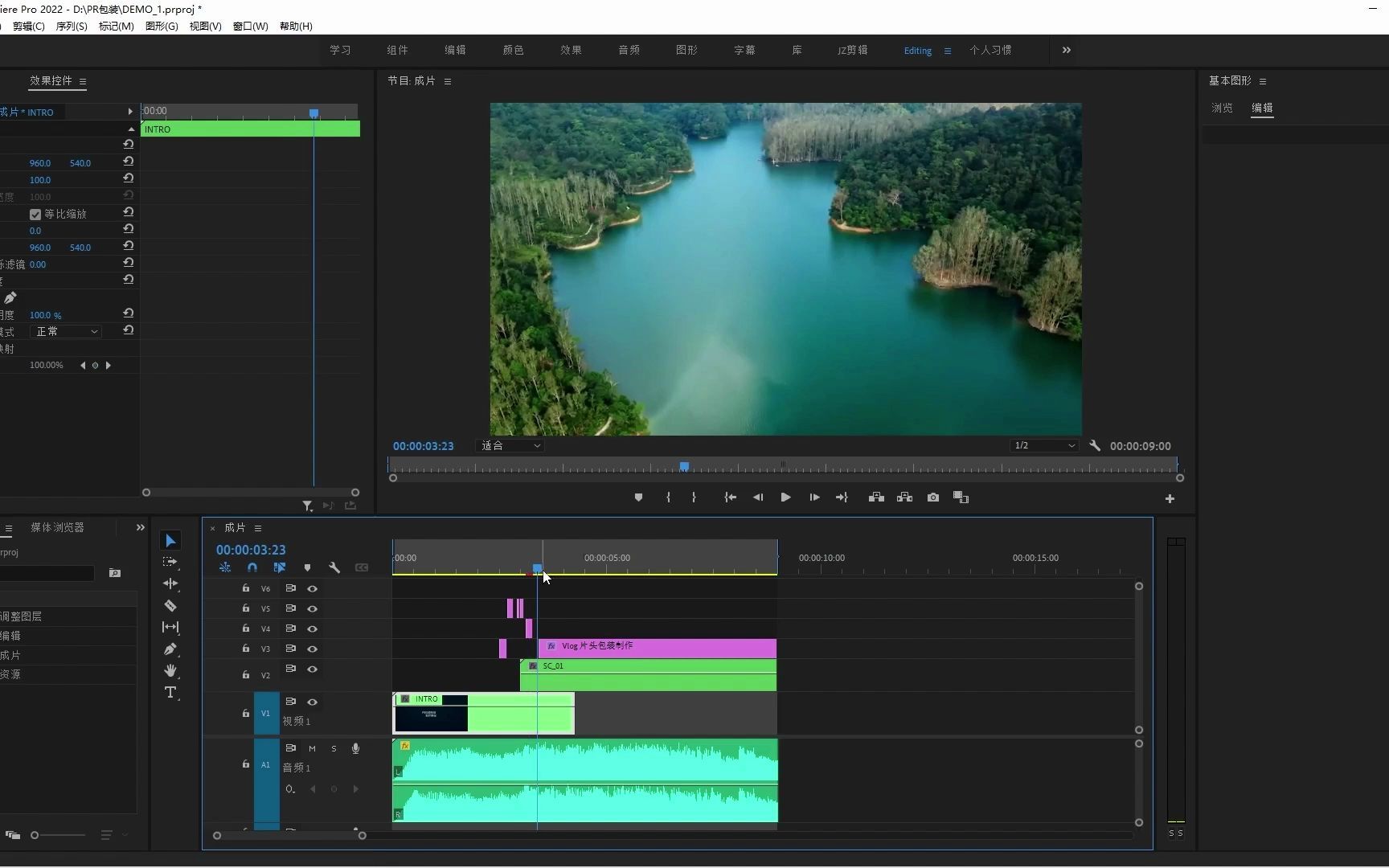Open the 序列(S) menu
1389x868 pixels.
72,27
